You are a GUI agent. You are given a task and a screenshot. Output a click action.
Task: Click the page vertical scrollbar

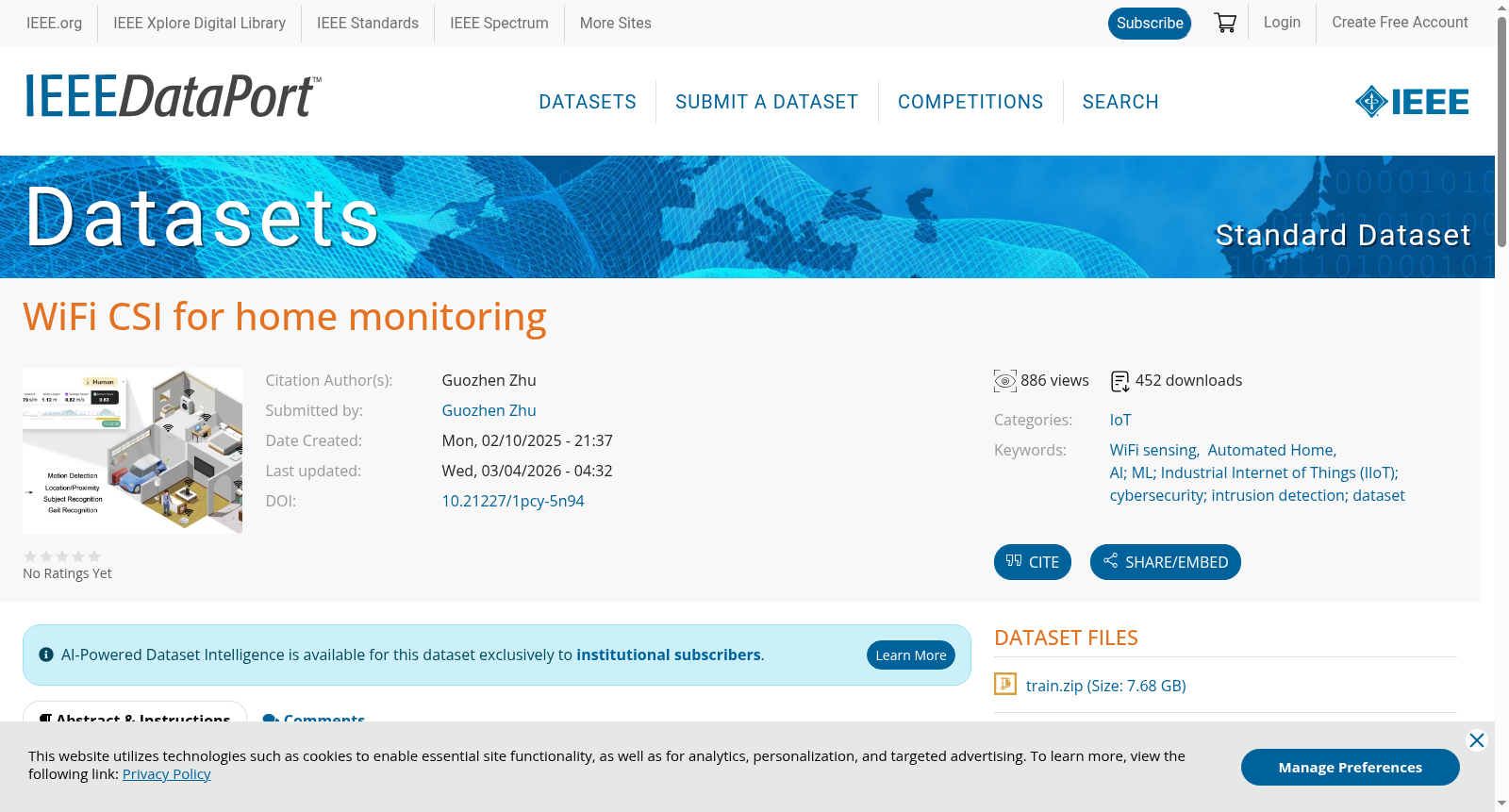tap(1501, 132)
